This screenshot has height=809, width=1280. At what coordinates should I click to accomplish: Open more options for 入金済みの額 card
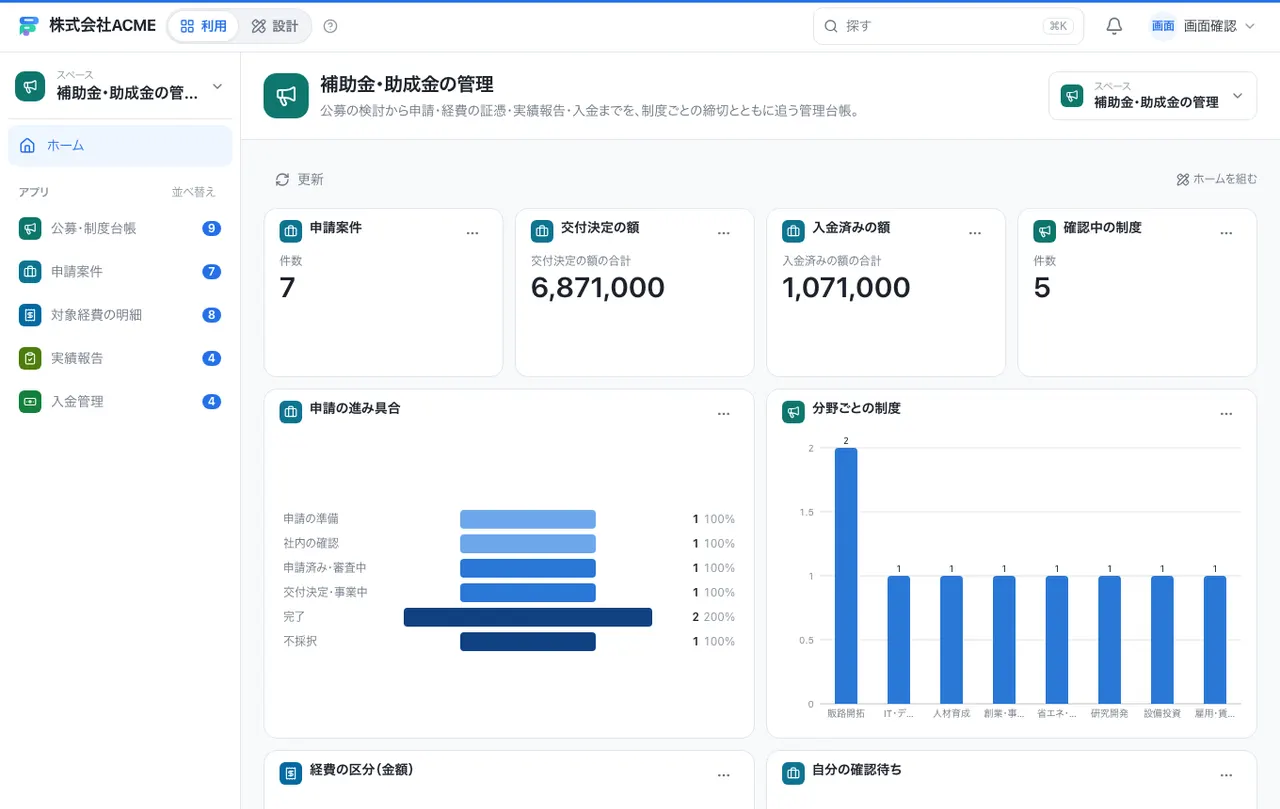975,233
